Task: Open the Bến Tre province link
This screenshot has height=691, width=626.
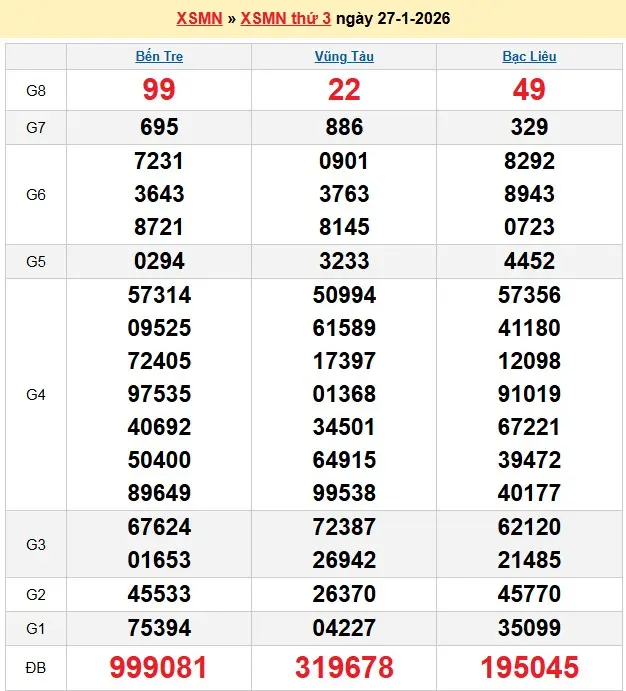Action: pos(159,57)
